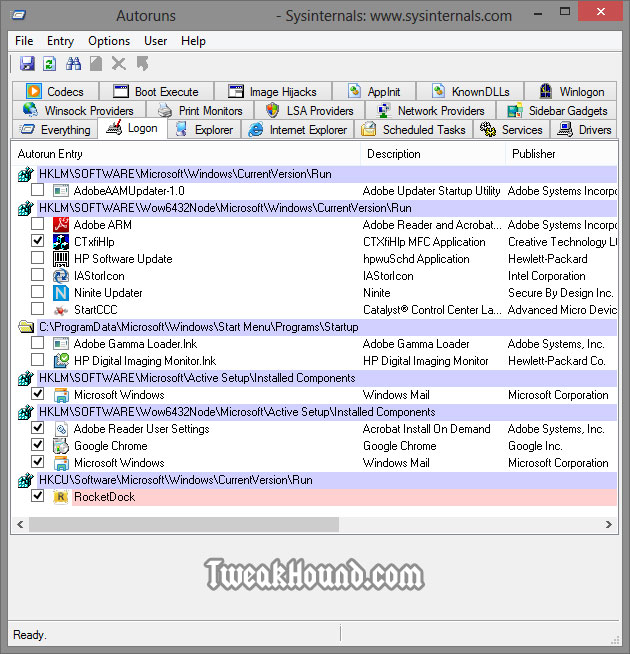Uncheck the CTxfiHlp checkbox

pyautogui.click(x=38, y=241)
